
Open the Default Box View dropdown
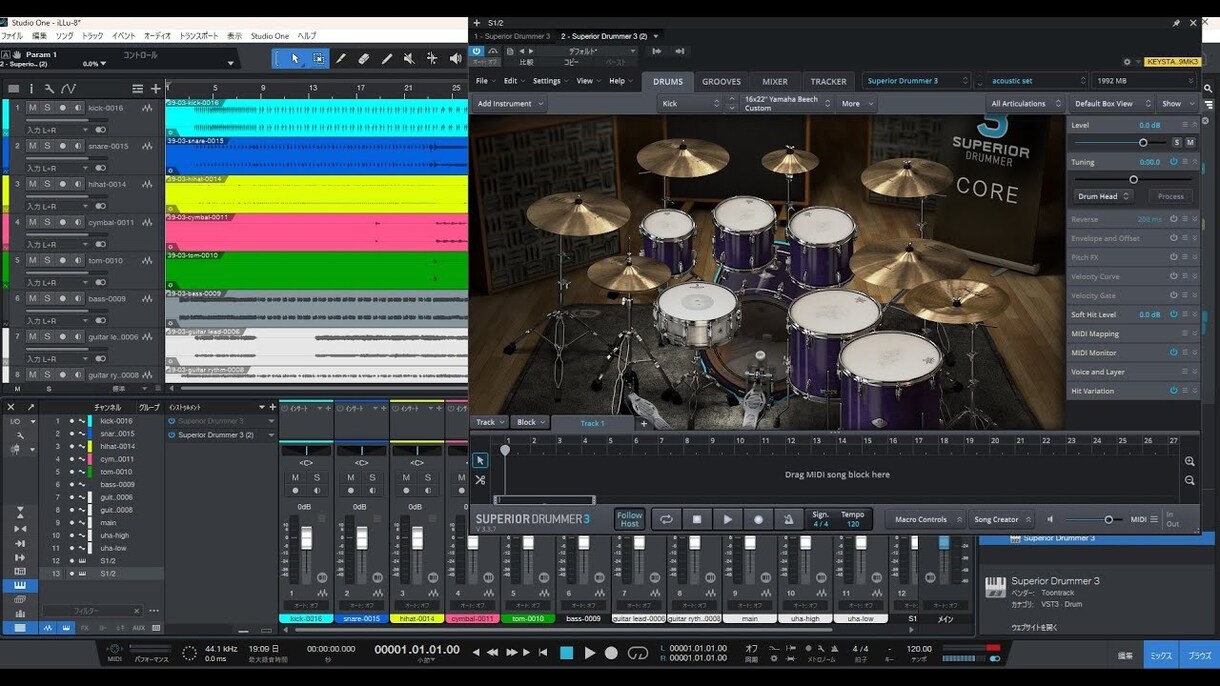[1111, 104]
